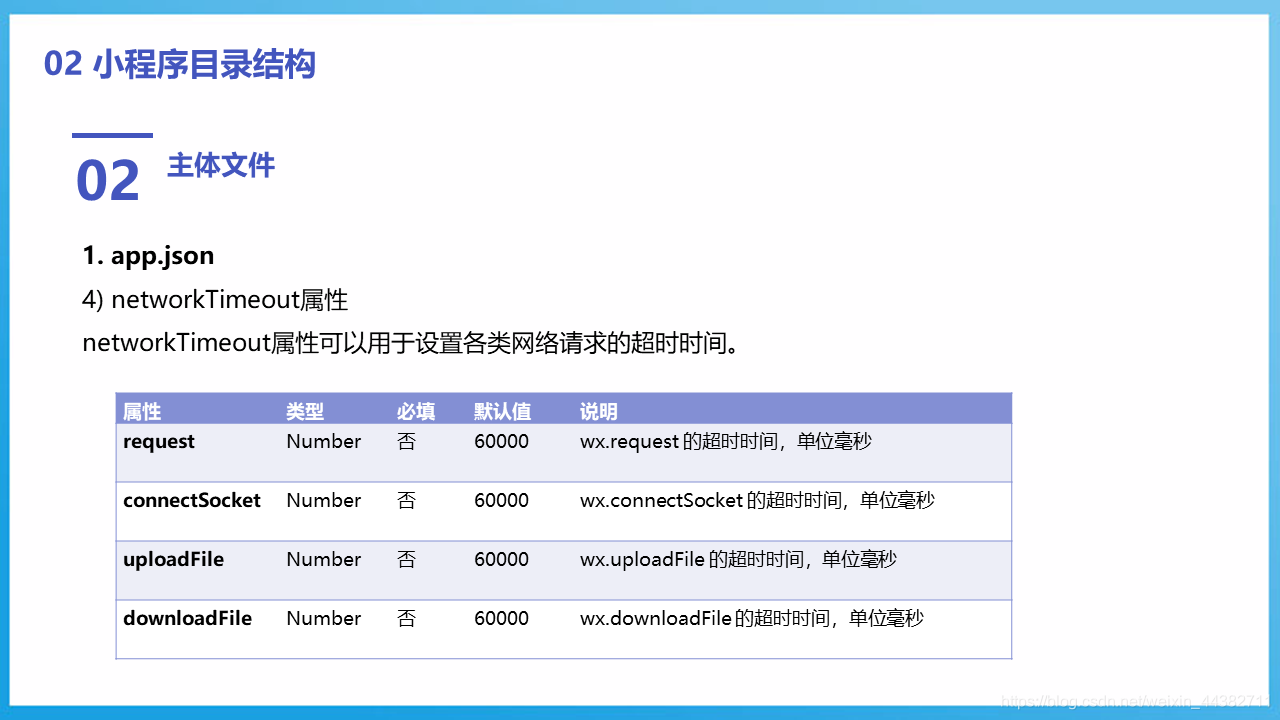1280x720 pixels.
Task: Click Number type in uploadFile row
Action: coord(324,559)
